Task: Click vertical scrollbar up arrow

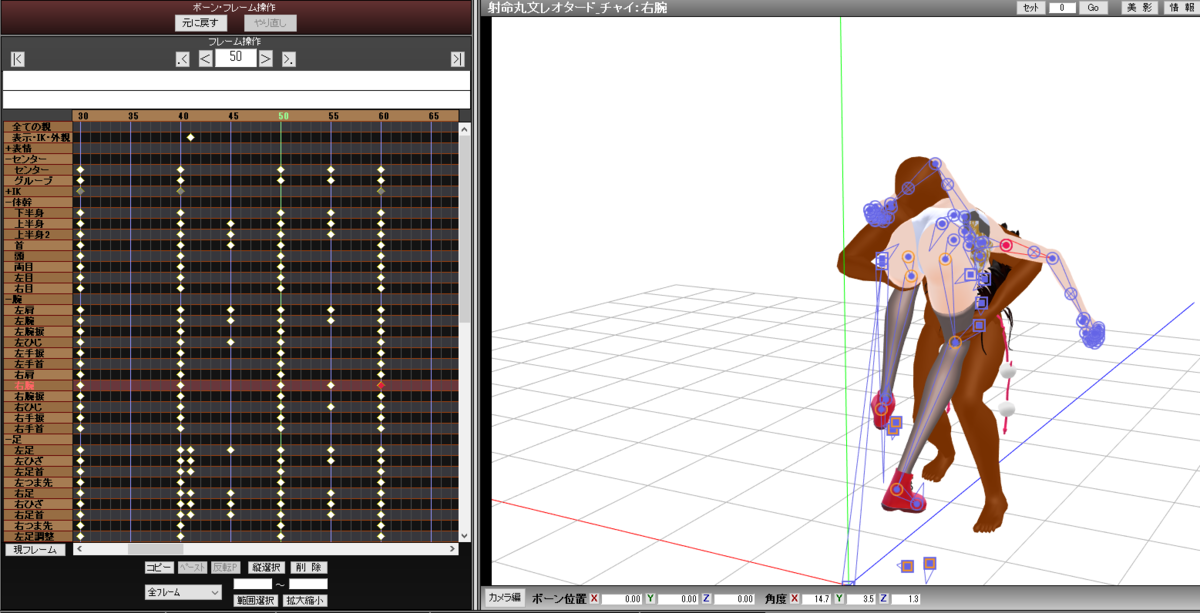Action: pos(464,128)
